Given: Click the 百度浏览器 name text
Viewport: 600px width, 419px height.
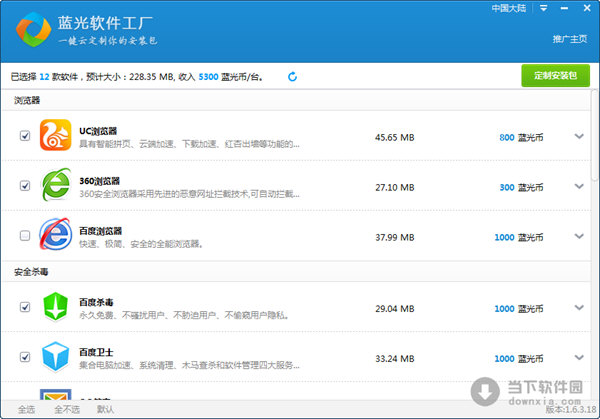Looking at the screenshot, I should point(100,231).
